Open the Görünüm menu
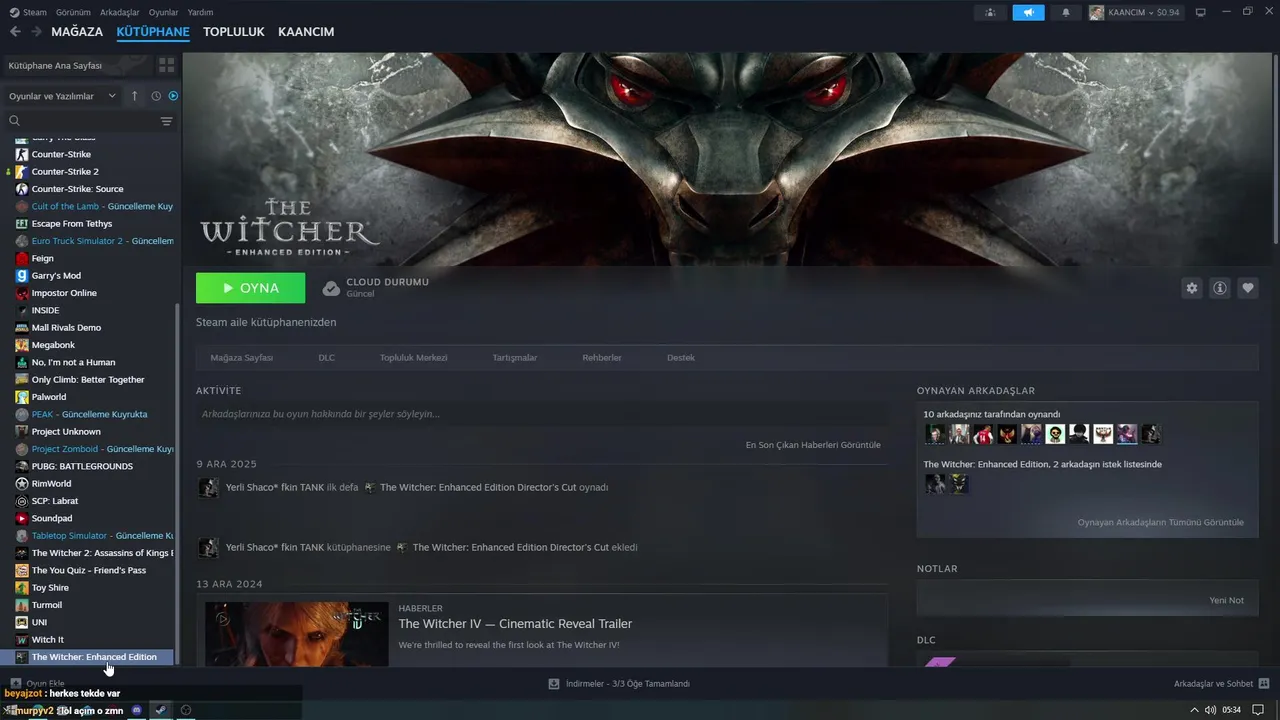This screenshot has width=1280, height=720. pos(73,12)
